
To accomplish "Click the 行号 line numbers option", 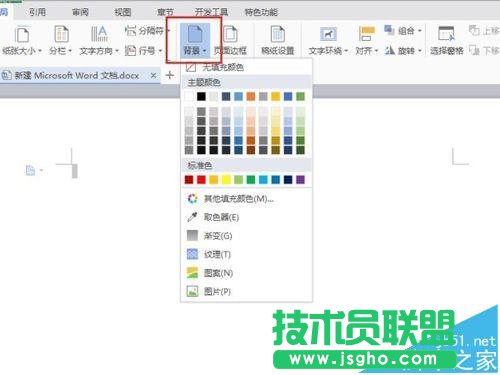I will (x=143, y=51).
